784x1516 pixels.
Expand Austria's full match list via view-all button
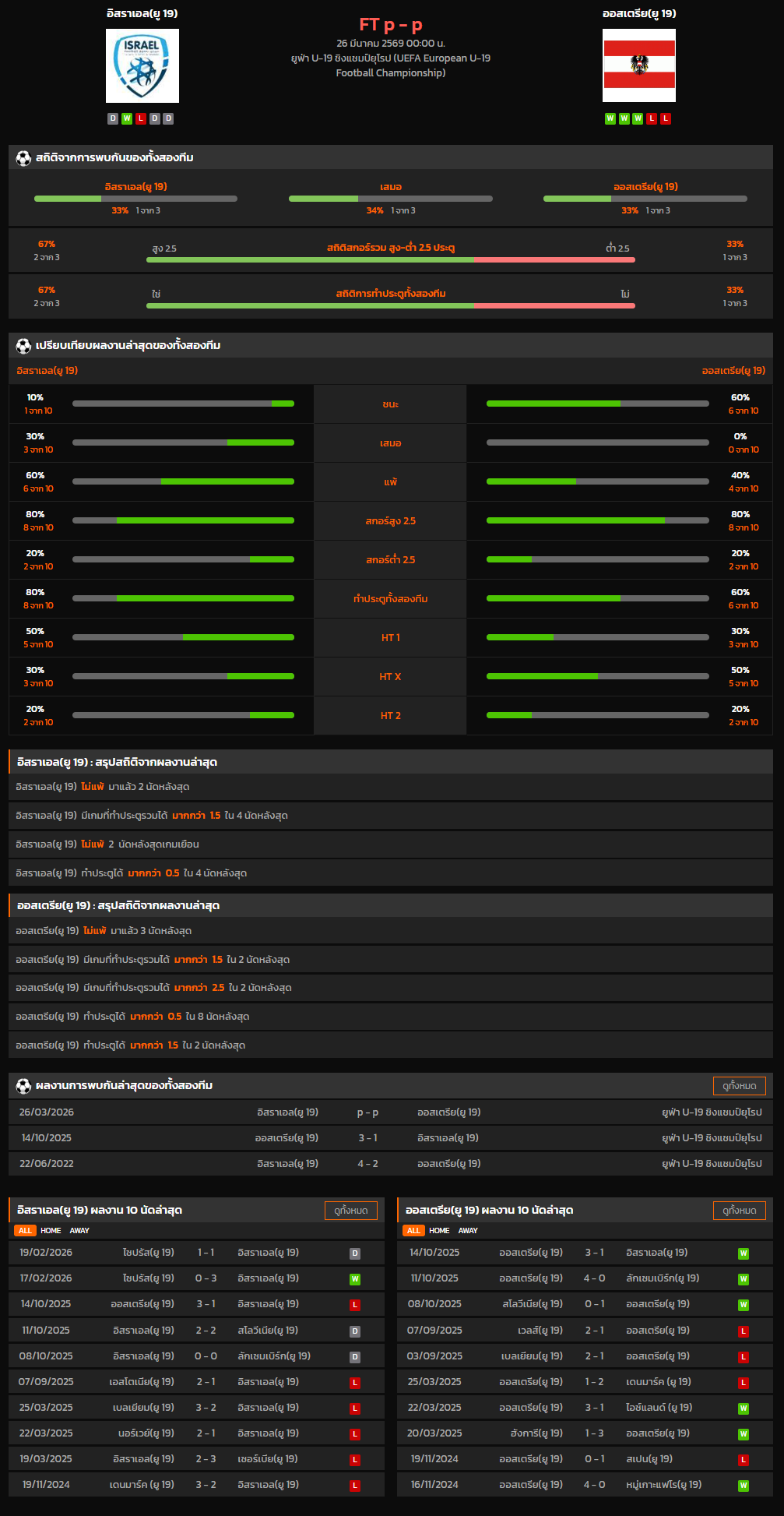[x=739, y=1211]
